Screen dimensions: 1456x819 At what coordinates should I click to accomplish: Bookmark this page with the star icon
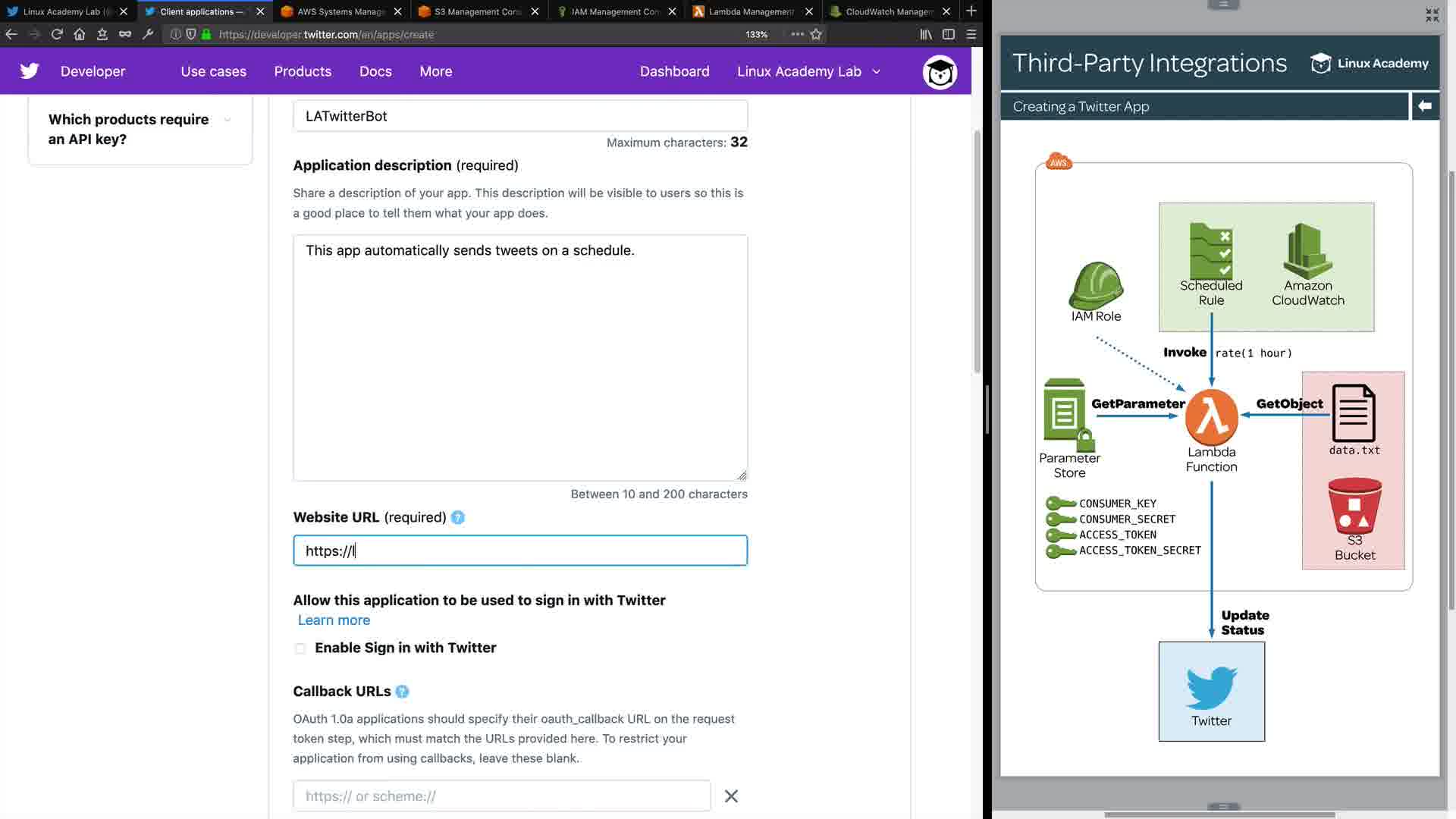(816, 34)
